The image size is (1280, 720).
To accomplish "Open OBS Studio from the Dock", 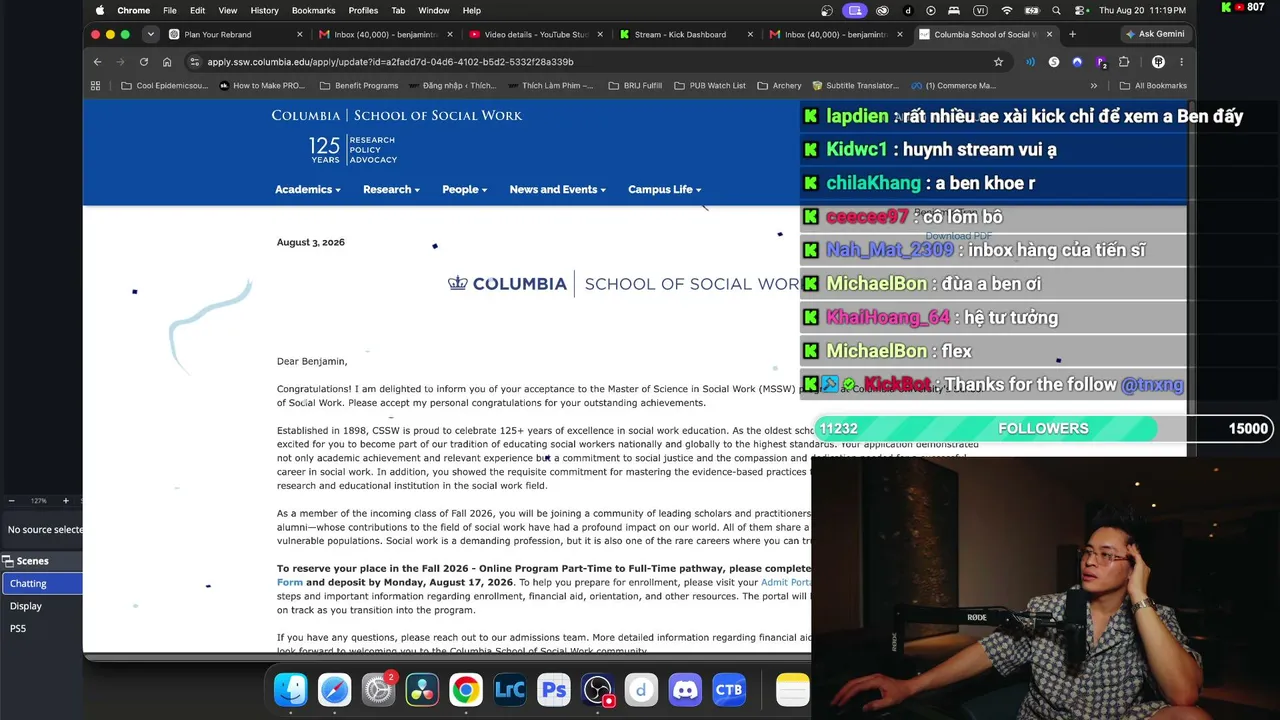I will coord(597,690).
